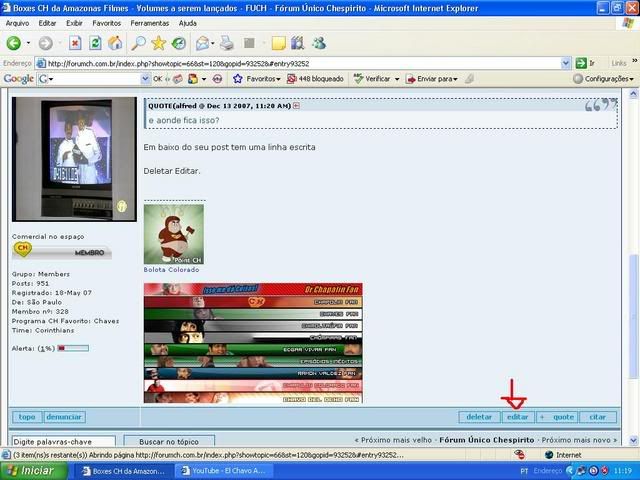Image resolution: width=640 pixels, height=480 pixels.
Task: Click the 1% alert percentage link
Action: click(46, 349)
